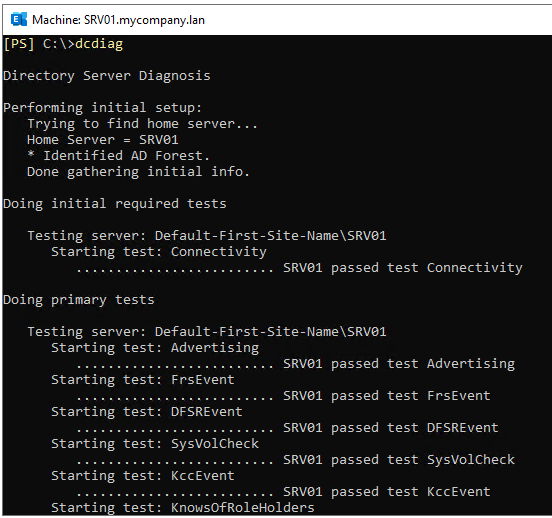
Task: Click the '* Identified AD Forest.' line
Action: 118,156
